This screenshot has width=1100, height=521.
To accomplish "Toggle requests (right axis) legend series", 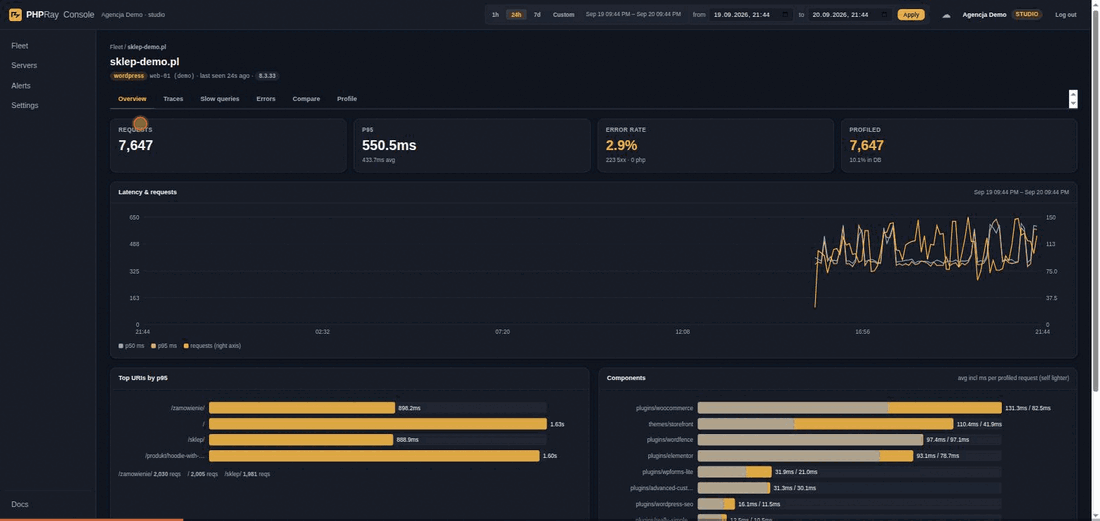I will tap(212, 346).
